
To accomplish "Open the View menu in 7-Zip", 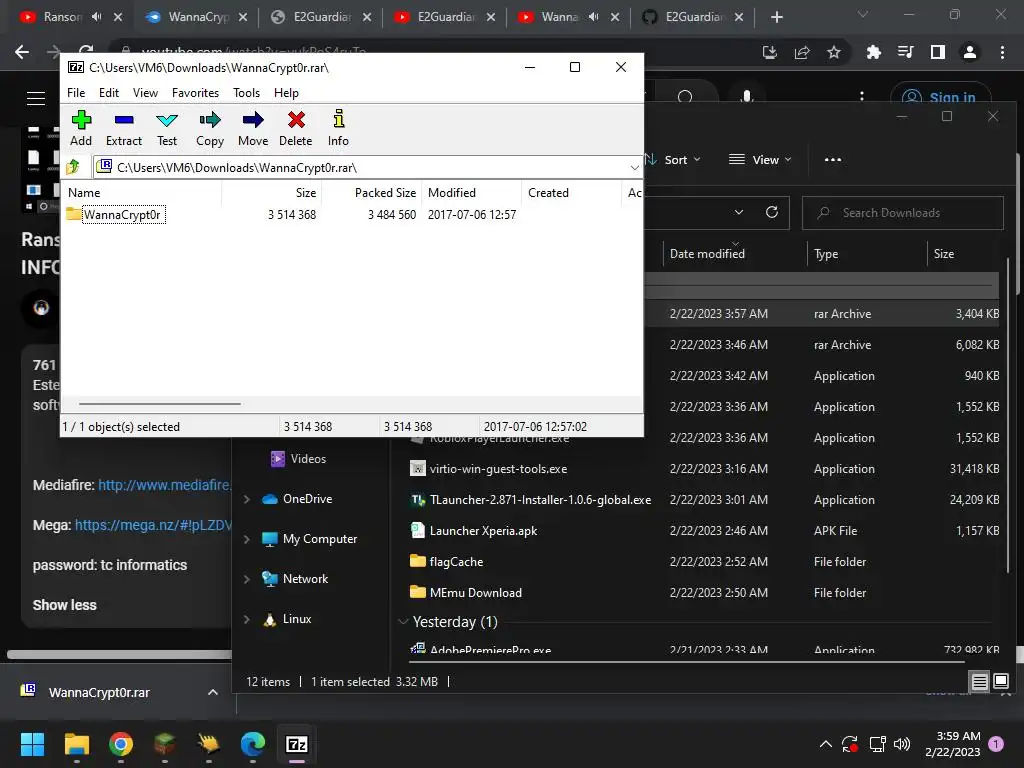I will pos(145,93).
